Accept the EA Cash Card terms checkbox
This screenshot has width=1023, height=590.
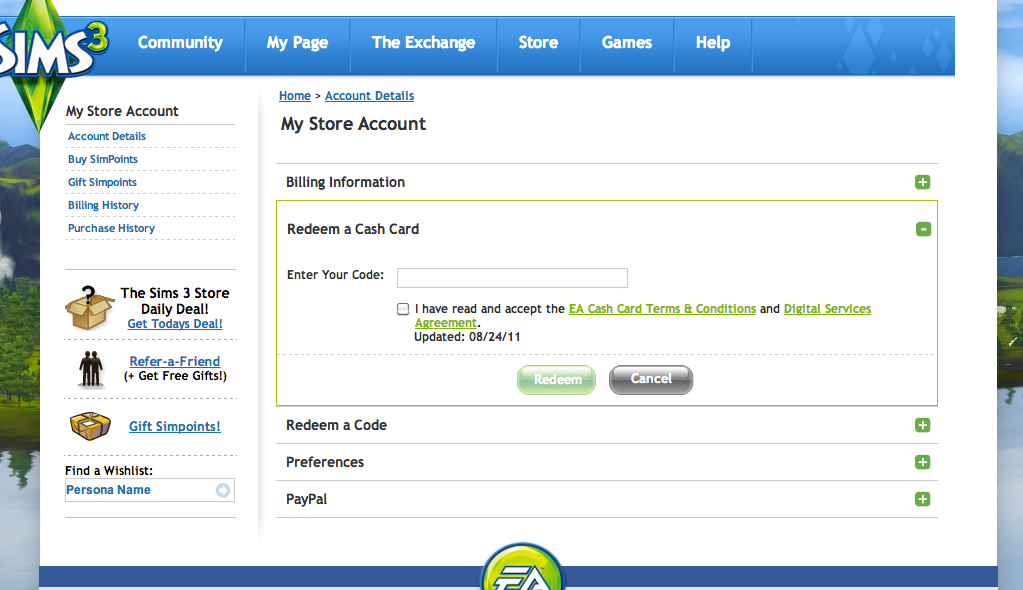(403, 309)
